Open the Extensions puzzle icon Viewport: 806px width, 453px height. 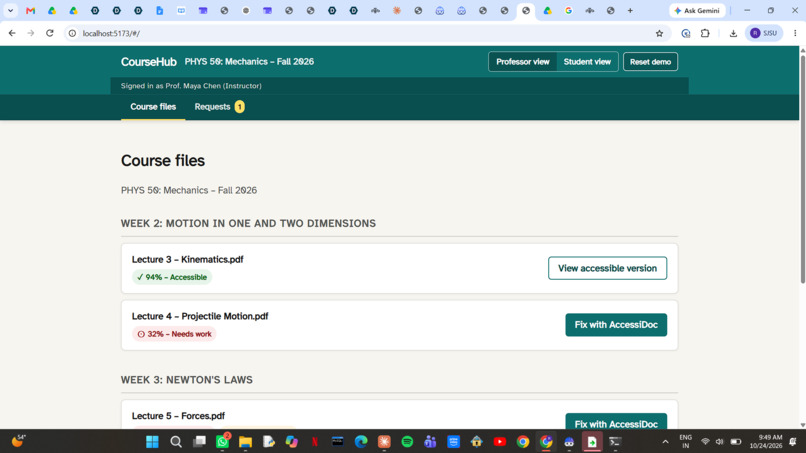tap(705, 33)
